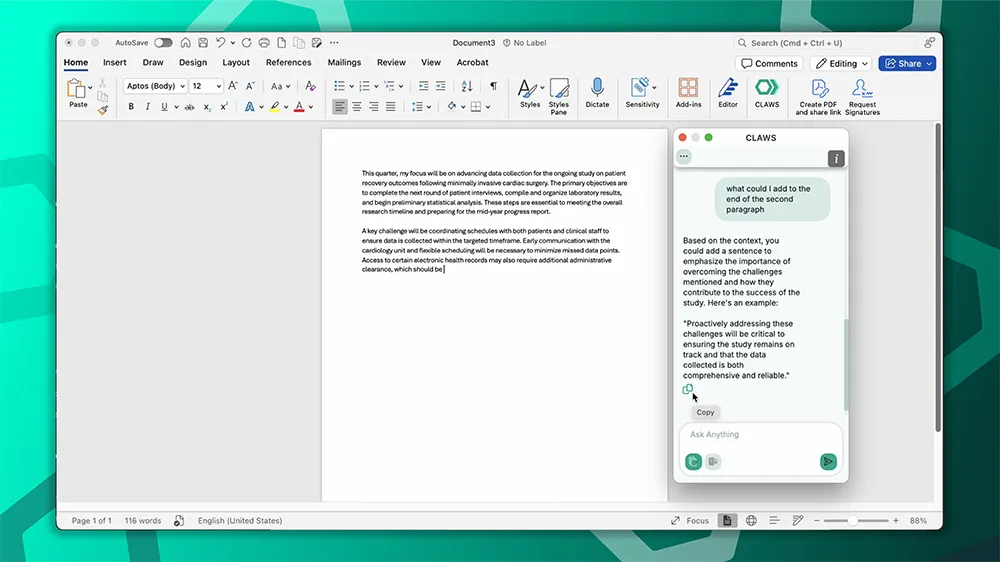Sort text with the A-Z icon
Image resolution: width=1000 pixels, height=562 pixels.
click(467, 86)
